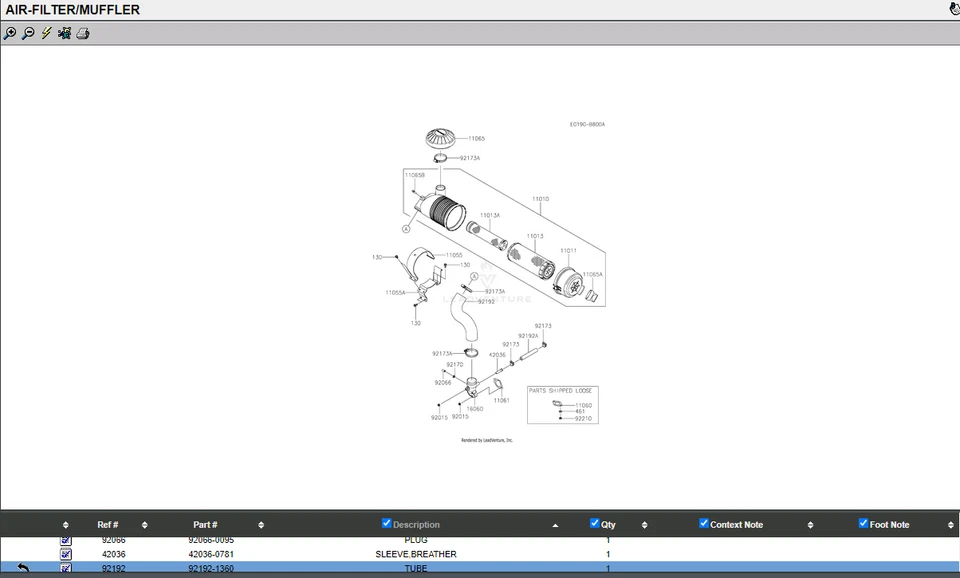
Task: Toggle the Description column checkbox
Action: tap(386, 523)
